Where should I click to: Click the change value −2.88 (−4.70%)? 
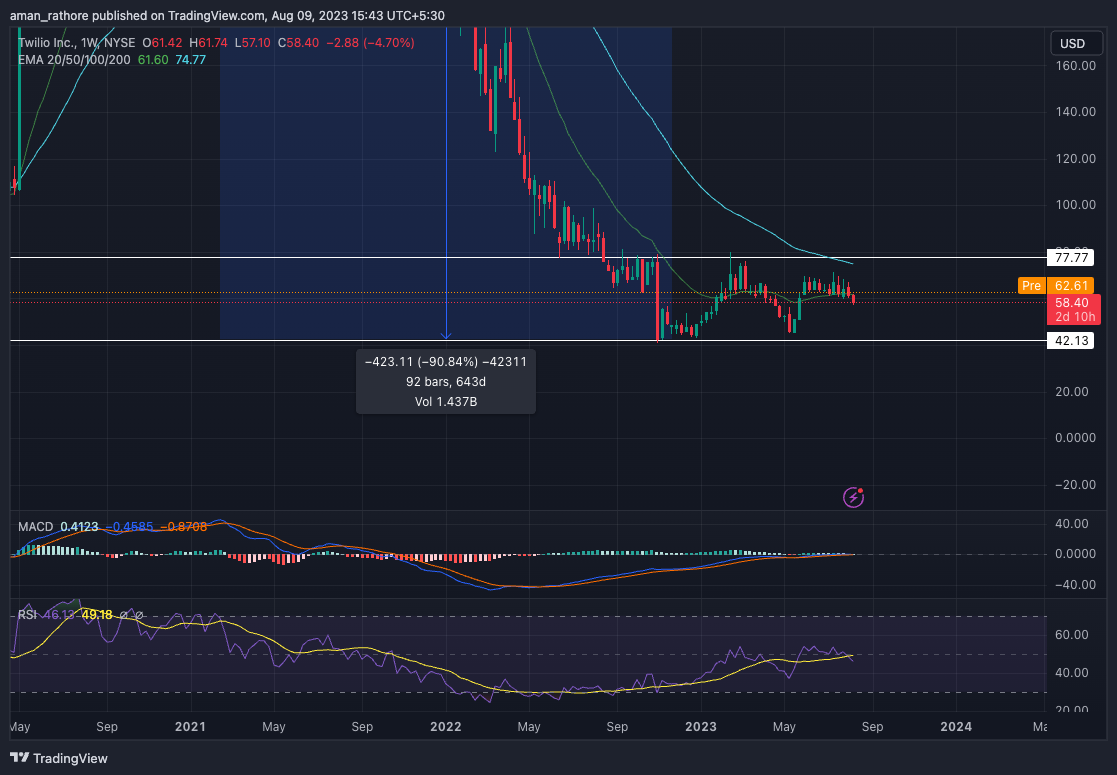pos(370,43)
